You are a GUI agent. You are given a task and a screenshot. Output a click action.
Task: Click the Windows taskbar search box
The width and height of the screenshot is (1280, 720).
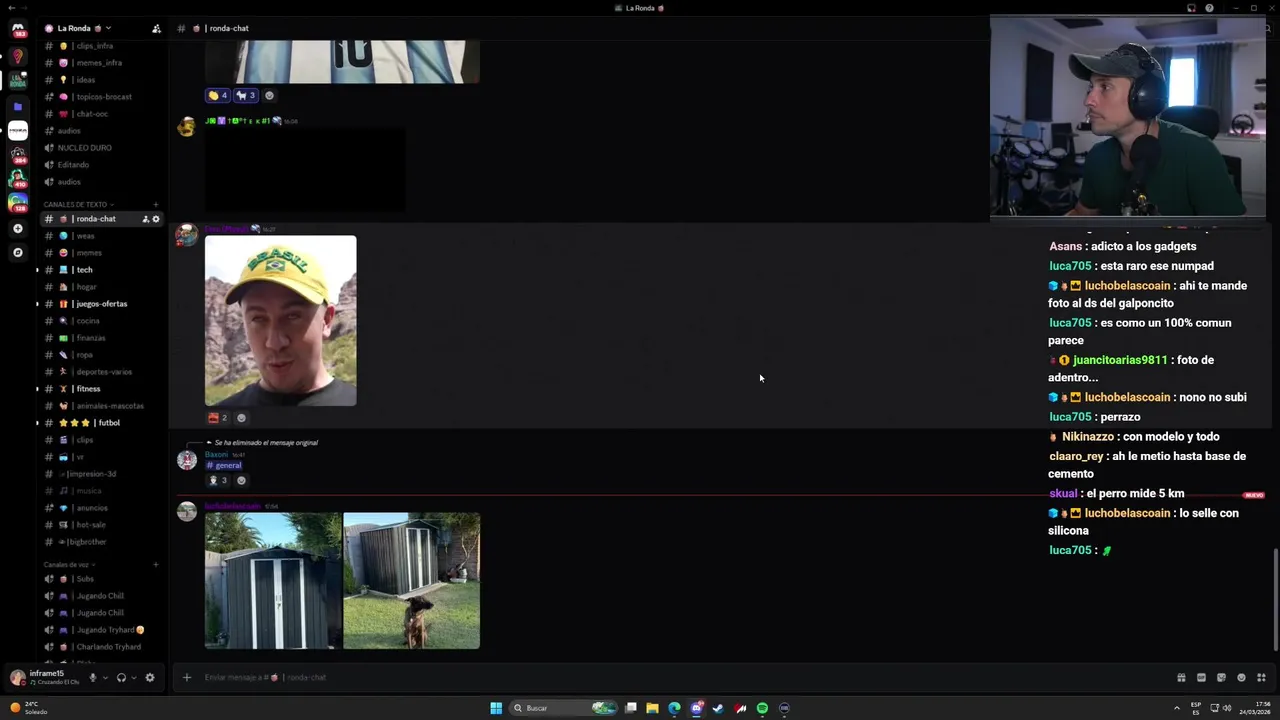point(563,708)
